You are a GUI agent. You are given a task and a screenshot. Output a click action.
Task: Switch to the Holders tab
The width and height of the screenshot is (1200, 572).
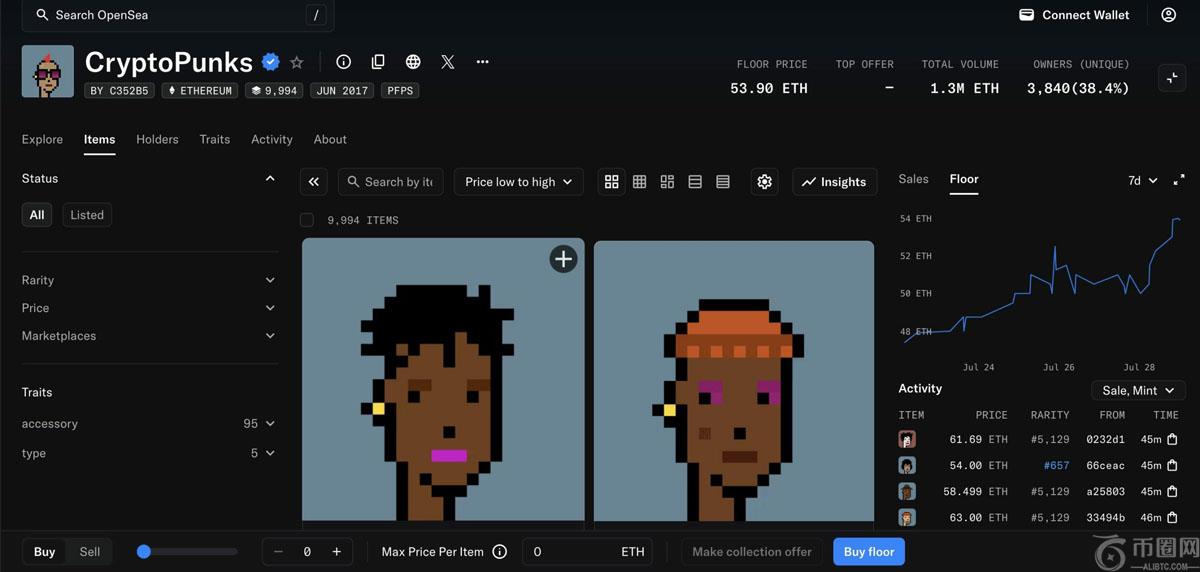(x=157, y=140)
